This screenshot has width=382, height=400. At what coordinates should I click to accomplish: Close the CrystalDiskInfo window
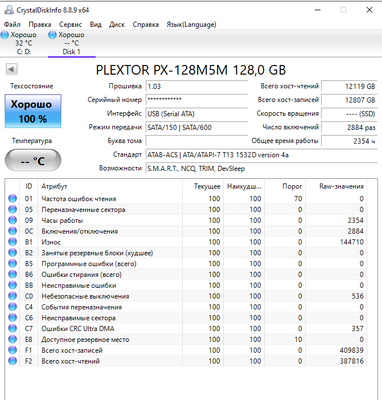[369, 10]
